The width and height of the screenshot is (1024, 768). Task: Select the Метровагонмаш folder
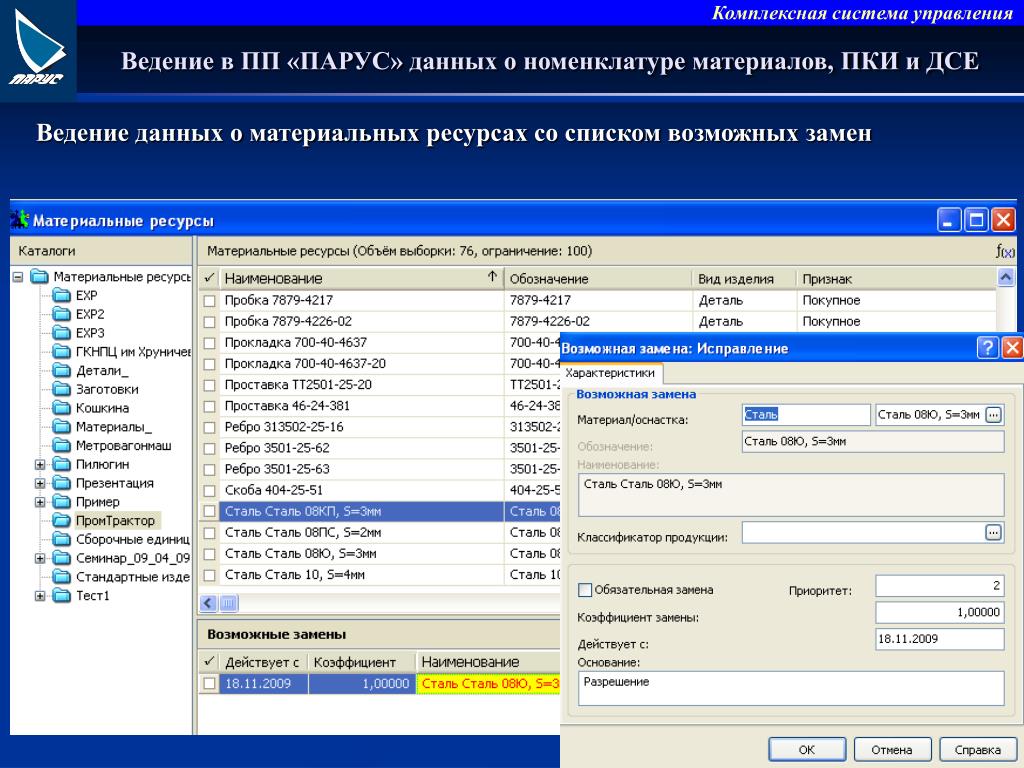point(123,446)
